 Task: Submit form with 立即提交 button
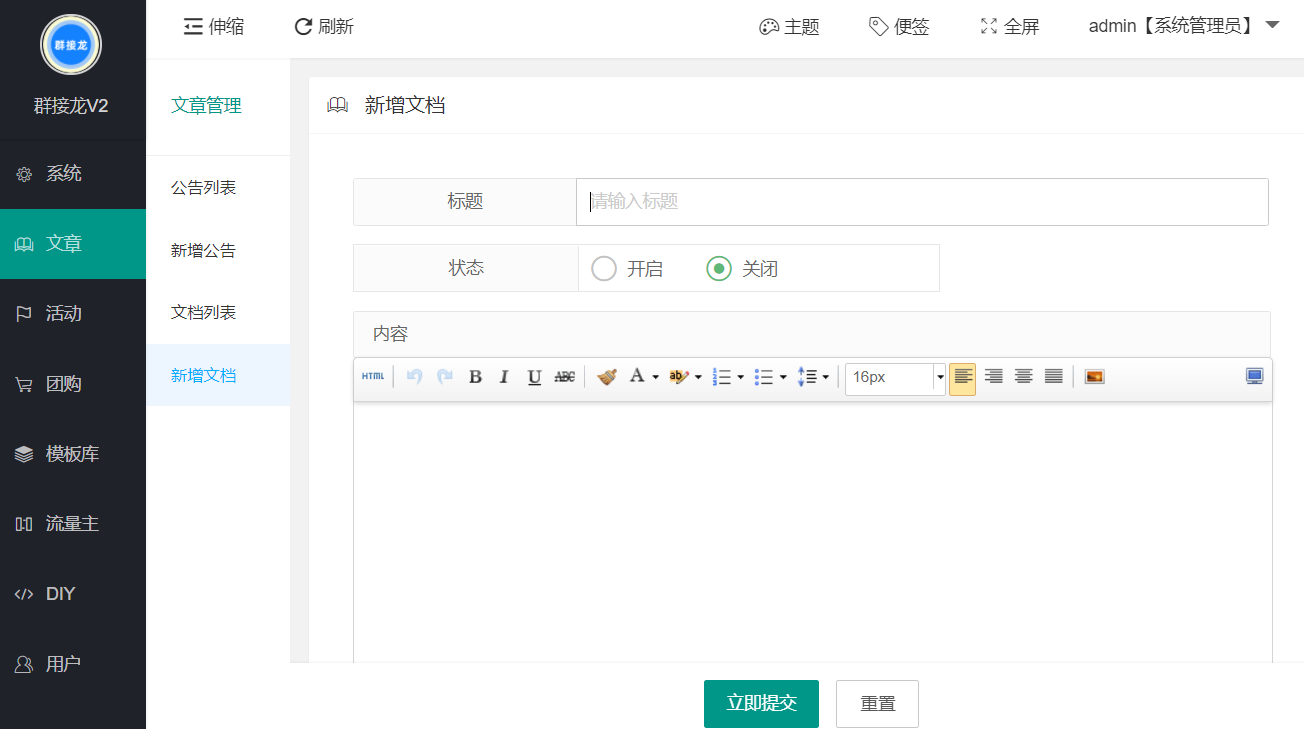pyautogui.click(x=761, y=703)
